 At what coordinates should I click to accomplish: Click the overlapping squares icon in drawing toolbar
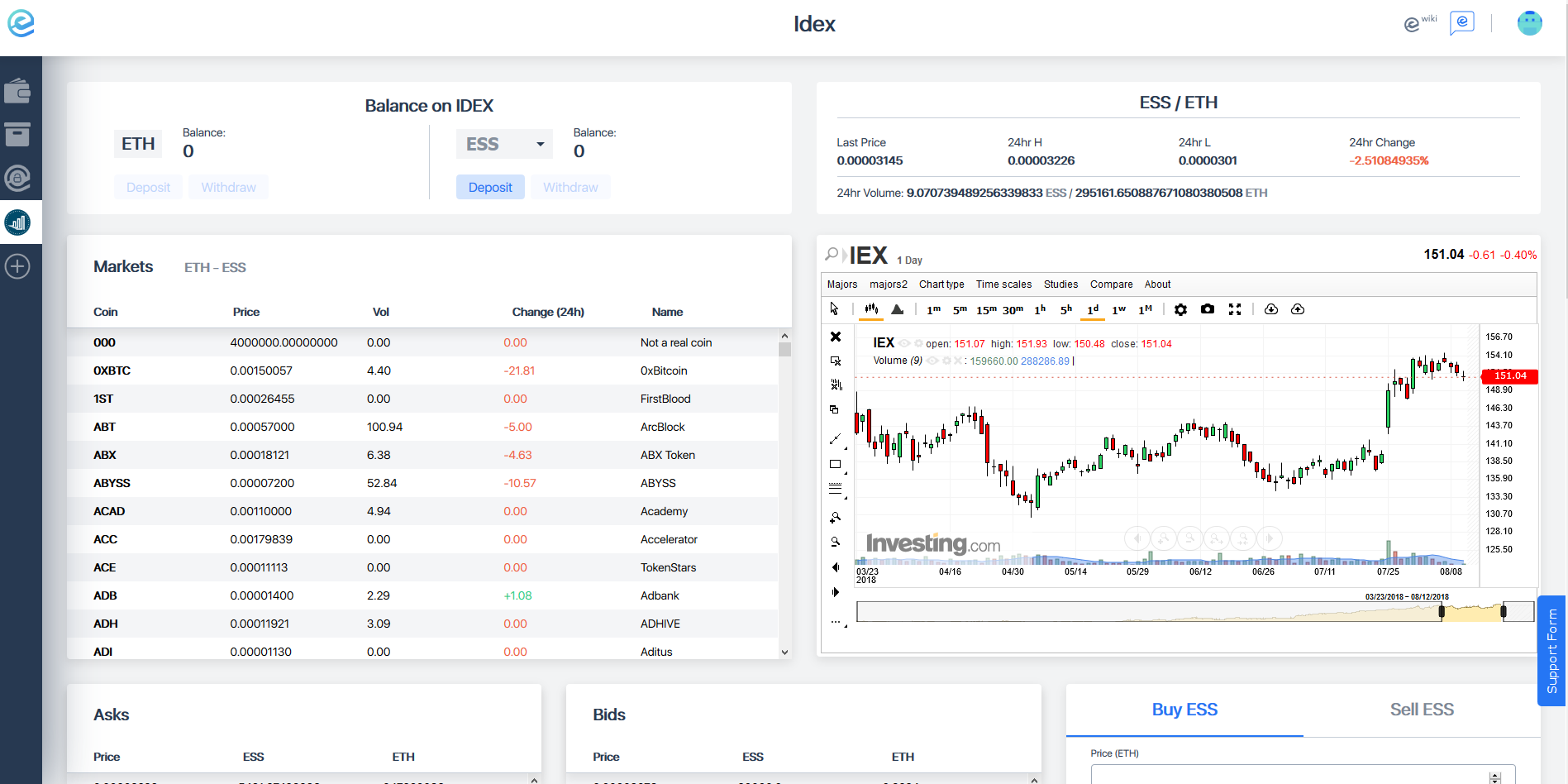834,409
